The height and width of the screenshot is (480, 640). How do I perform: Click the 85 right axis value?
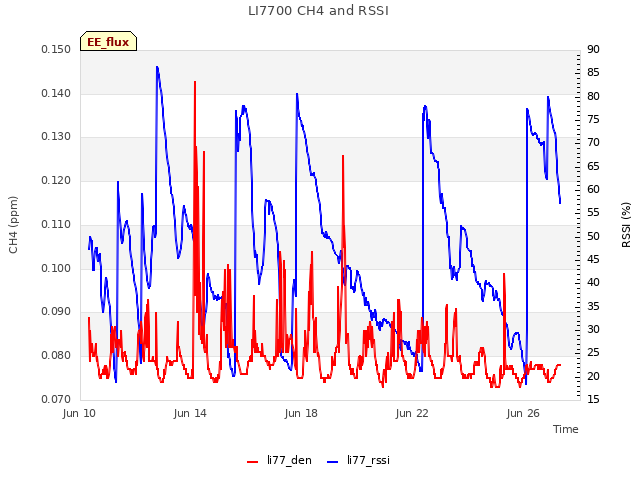click(x=593, y=73)
